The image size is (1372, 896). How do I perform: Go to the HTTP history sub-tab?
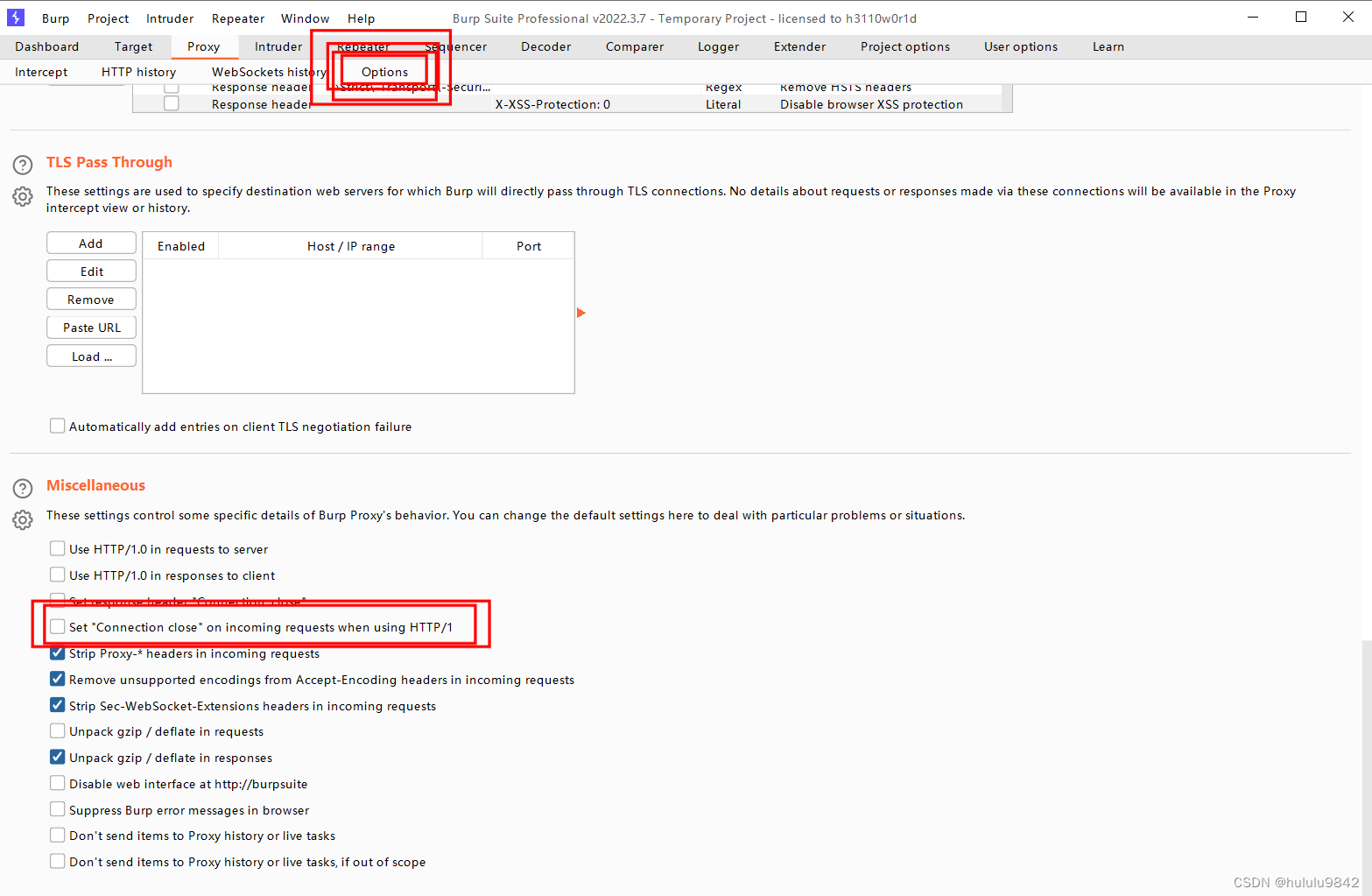[138, 72]
